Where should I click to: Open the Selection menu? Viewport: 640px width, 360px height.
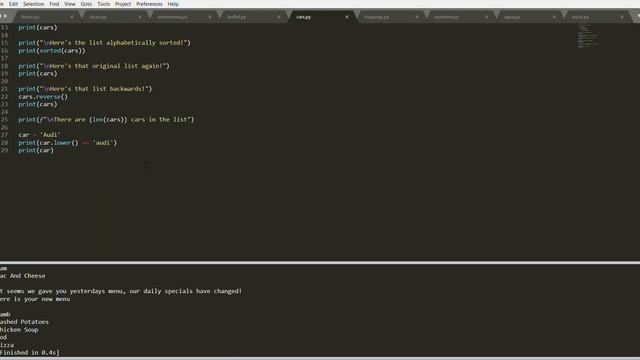33,4
